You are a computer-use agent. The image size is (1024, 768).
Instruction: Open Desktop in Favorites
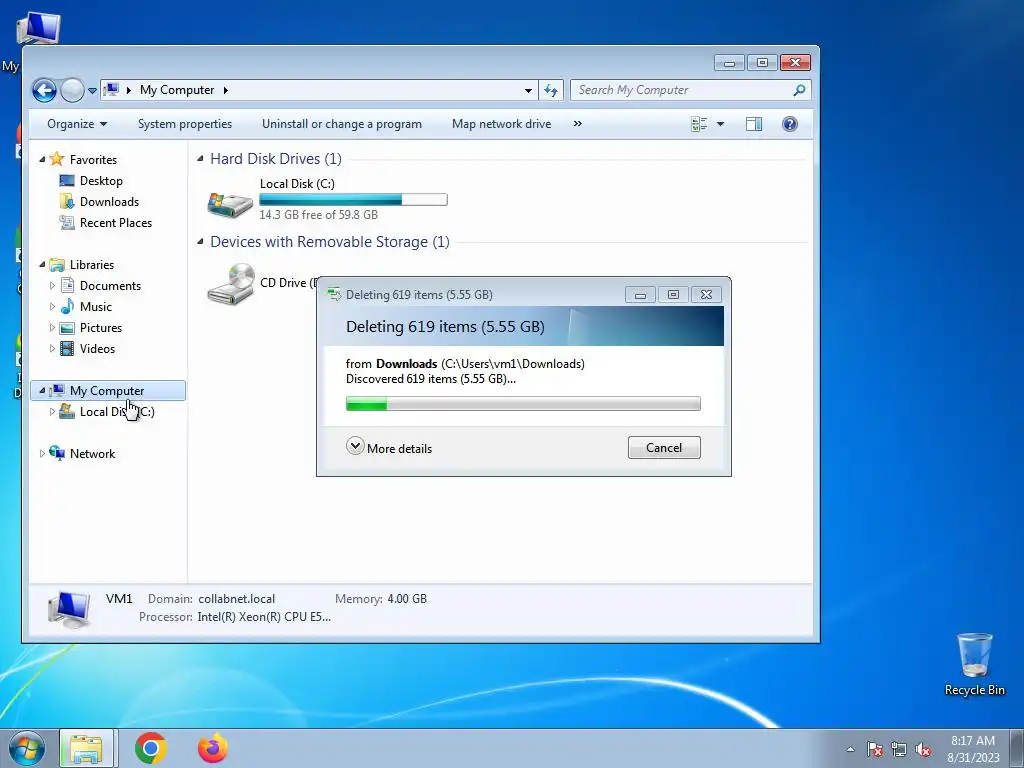(x=101, y=181)
